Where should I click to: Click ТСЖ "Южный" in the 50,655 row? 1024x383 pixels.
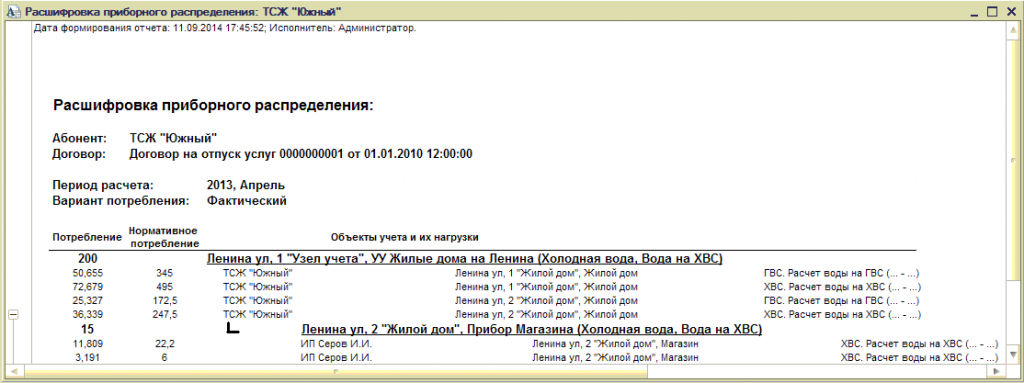pos(257,273)
